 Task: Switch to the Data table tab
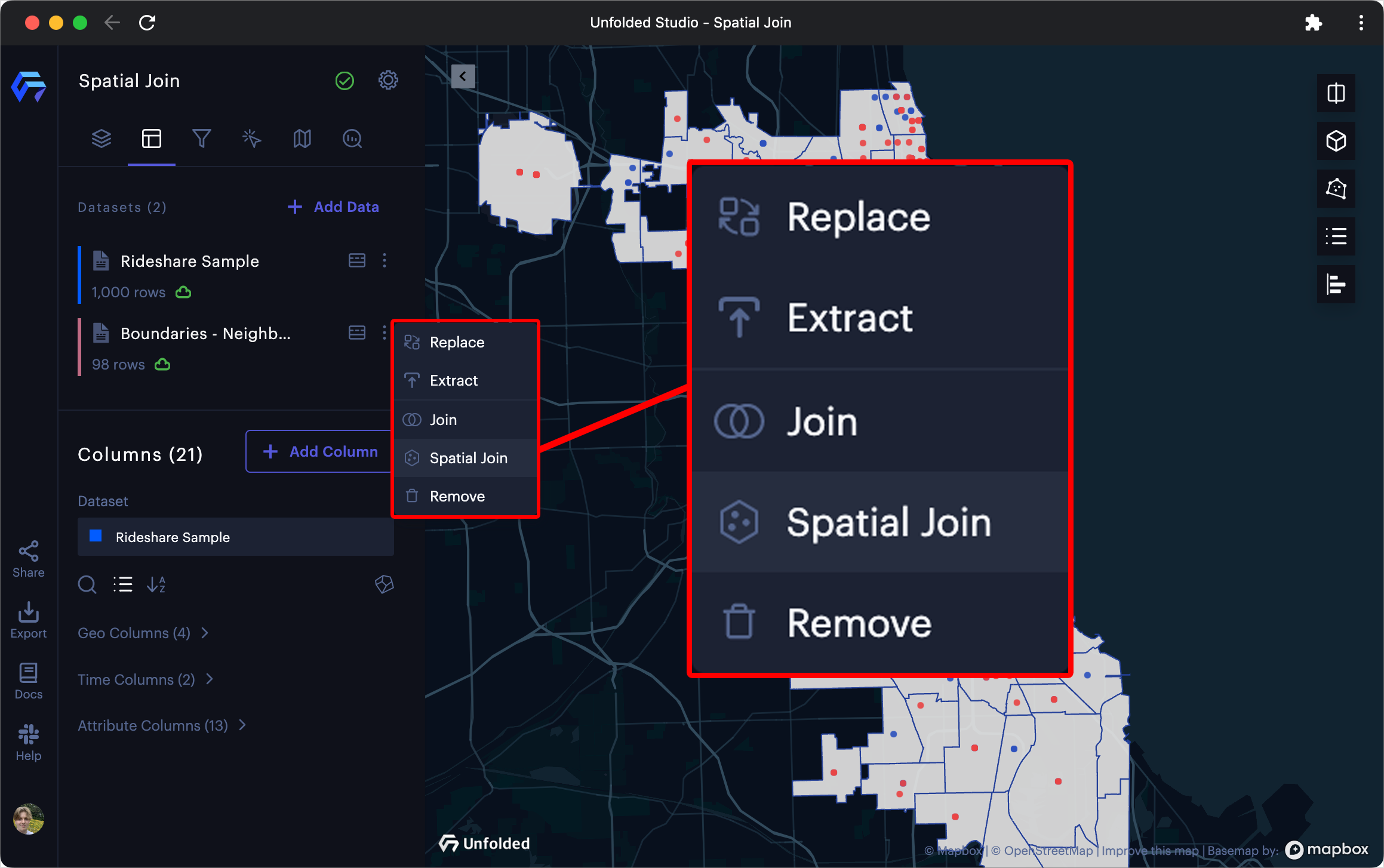151,138
